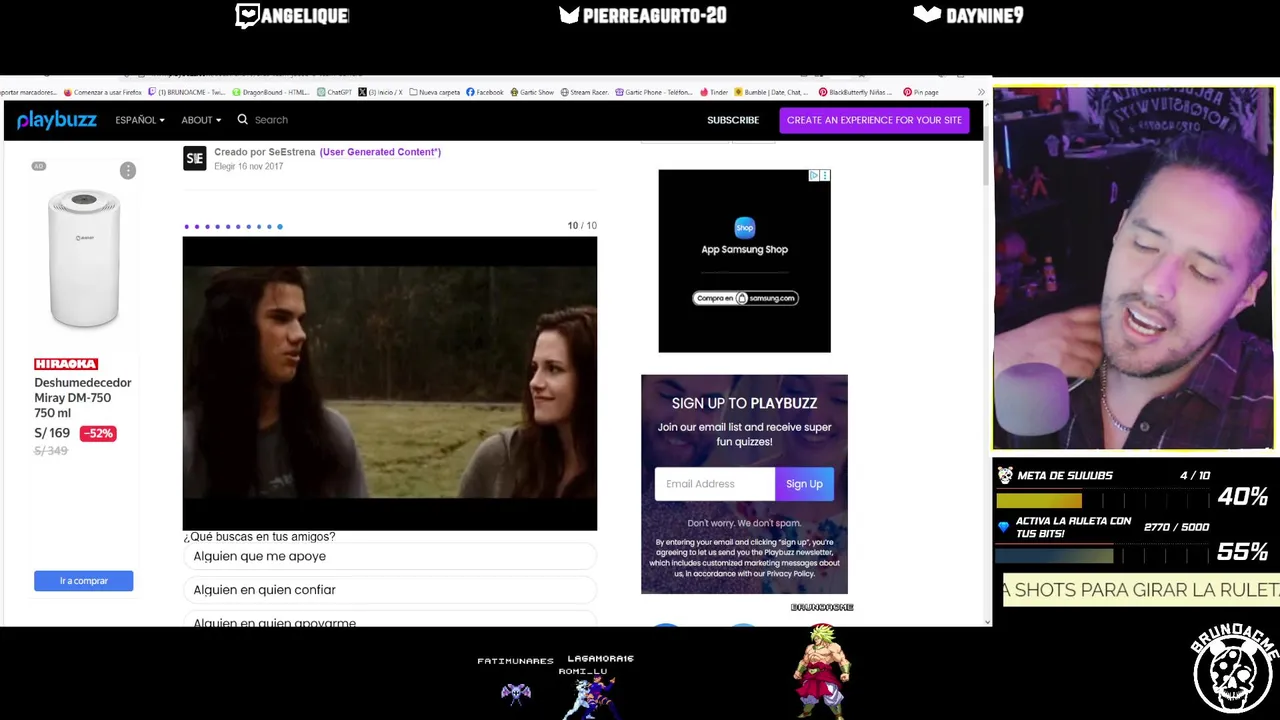This screenshot has width=1280, height=720.
Task: Open the Stream Racer bookmark
Action: click(x=584, y=92)
